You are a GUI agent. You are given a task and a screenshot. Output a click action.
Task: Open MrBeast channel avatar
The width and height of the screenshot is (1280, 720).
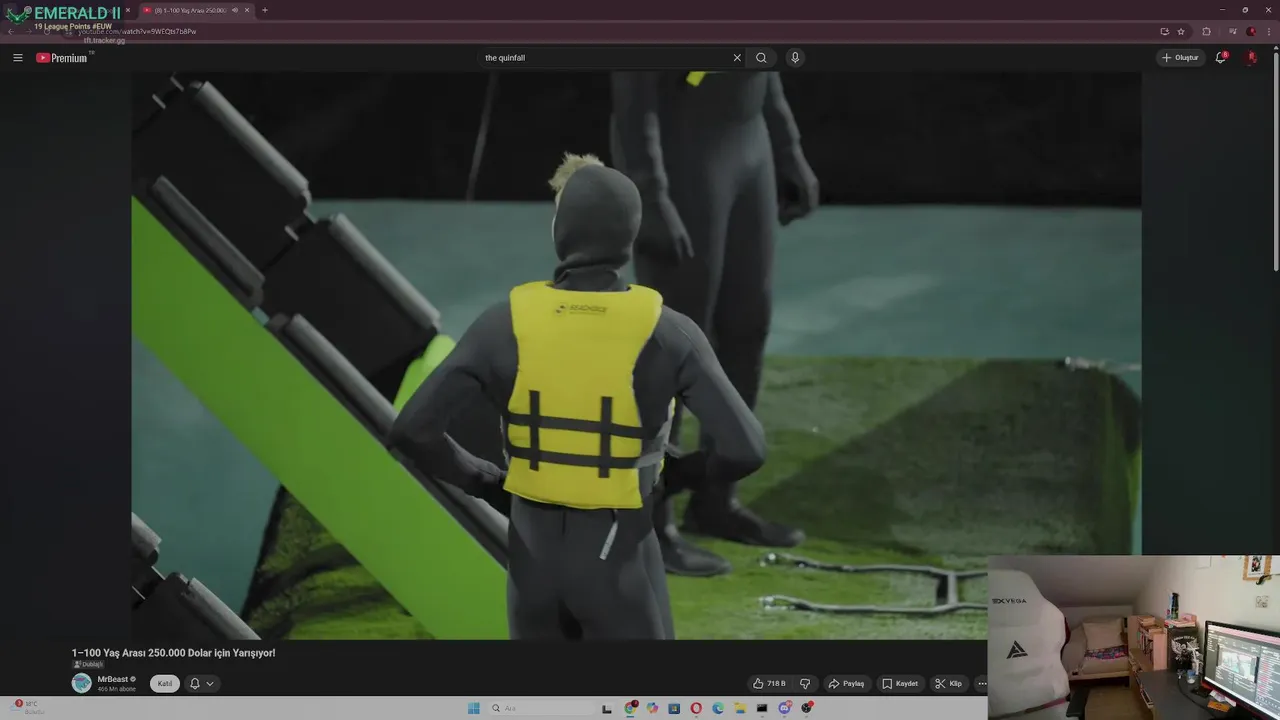(81, 683)
